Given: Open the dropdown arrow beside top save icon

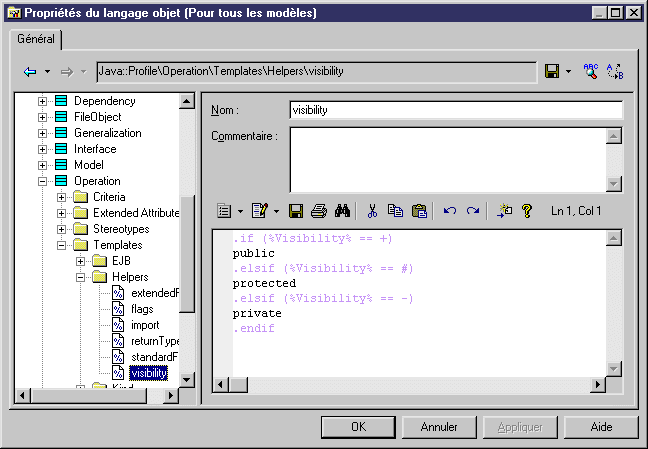Looking at the screenshot, I should click(x=568, y=72).
